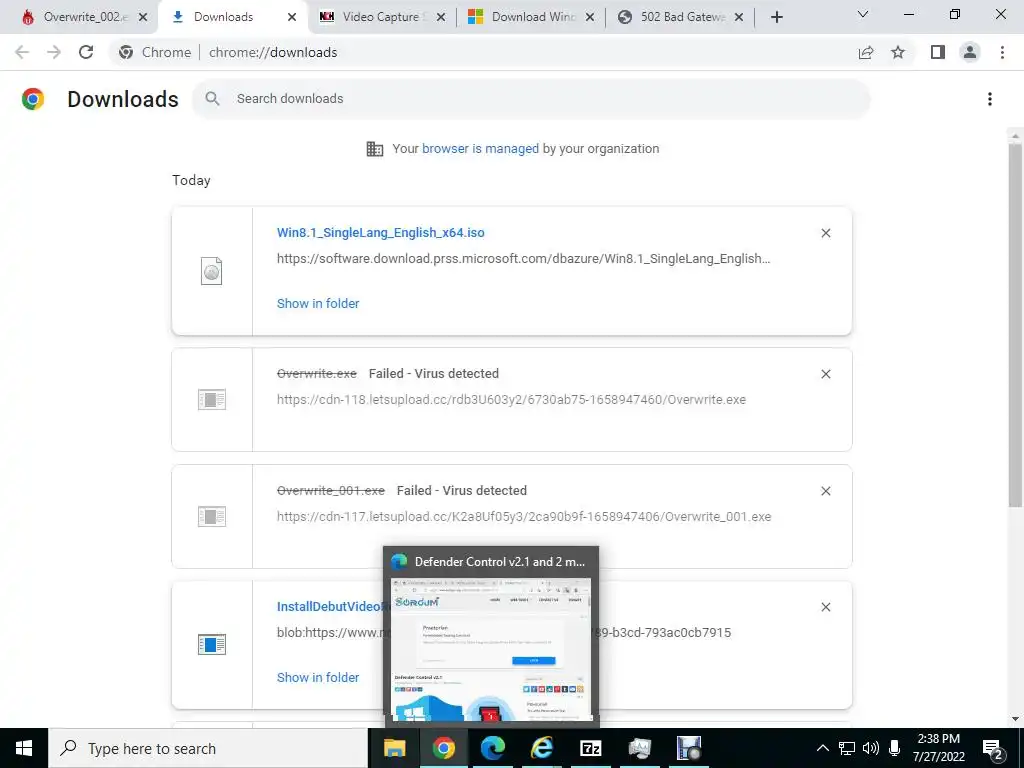Viewport: 1024px width, 768px height.
Task: Go back to the previous page
Action: pyautogui.click(x=22, y=52)
